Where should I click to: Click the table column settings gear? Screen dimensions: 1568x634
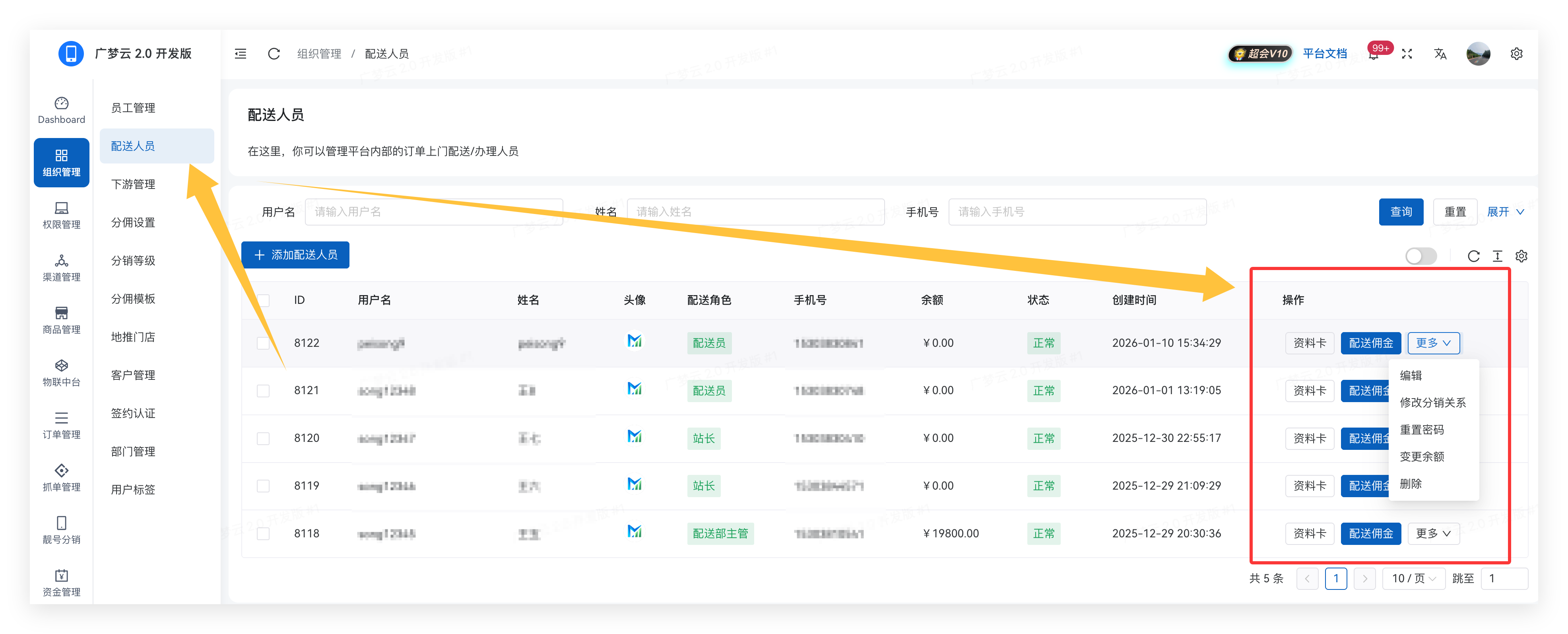tap(1521, 256)
